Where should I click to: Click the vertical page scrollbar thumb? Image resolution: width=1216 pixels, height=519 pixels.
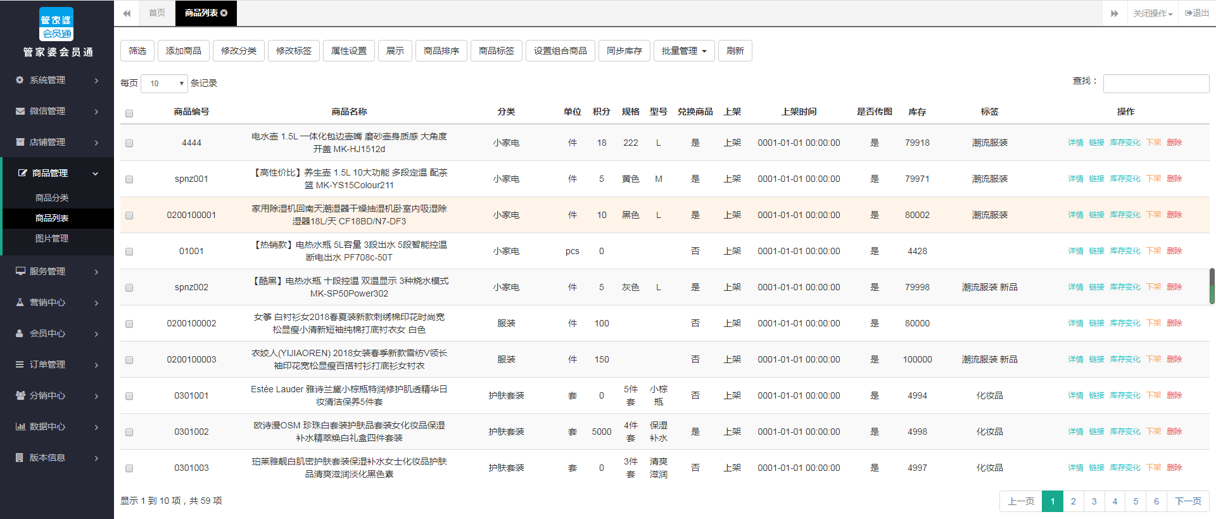pos(1212,285)
